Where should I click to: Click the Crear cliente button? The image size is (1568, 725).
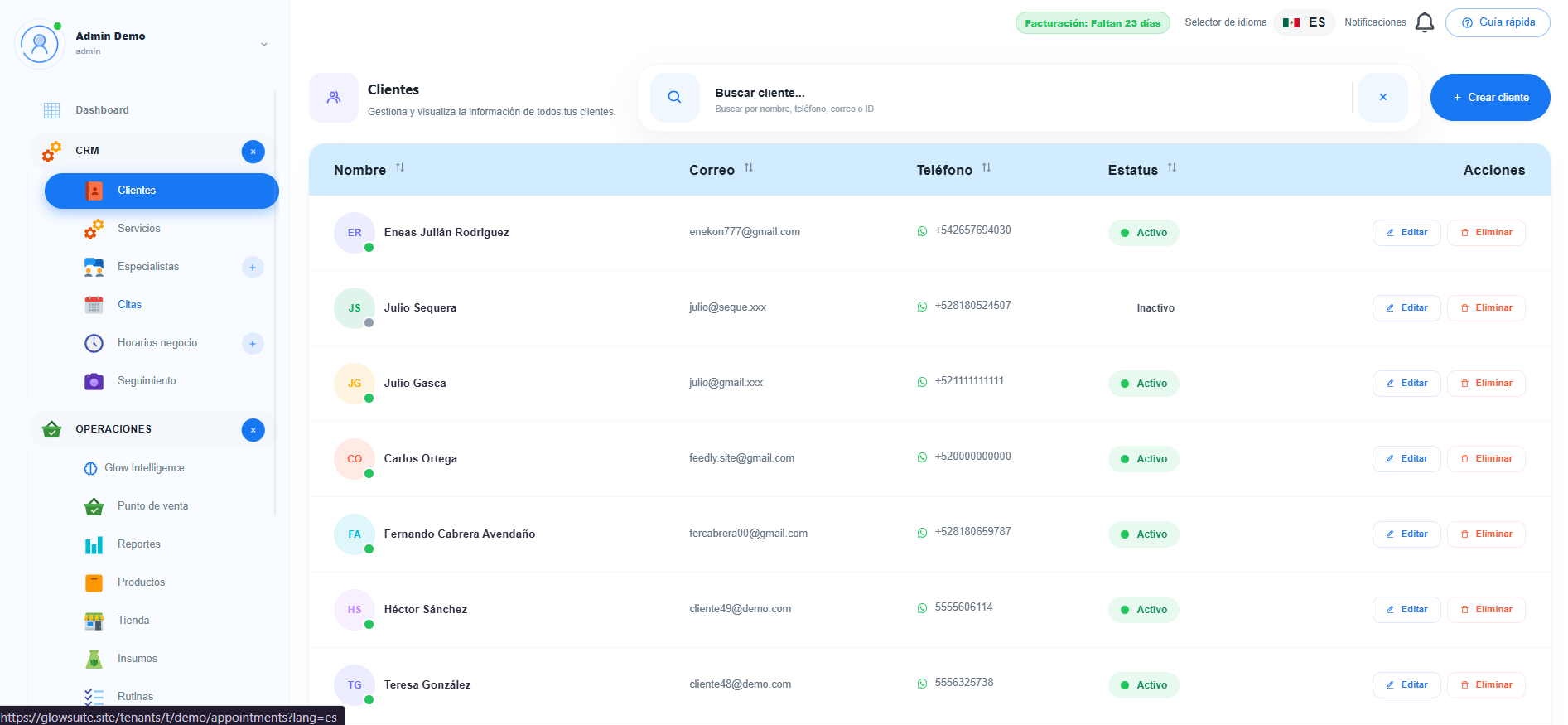[1490, 97]
